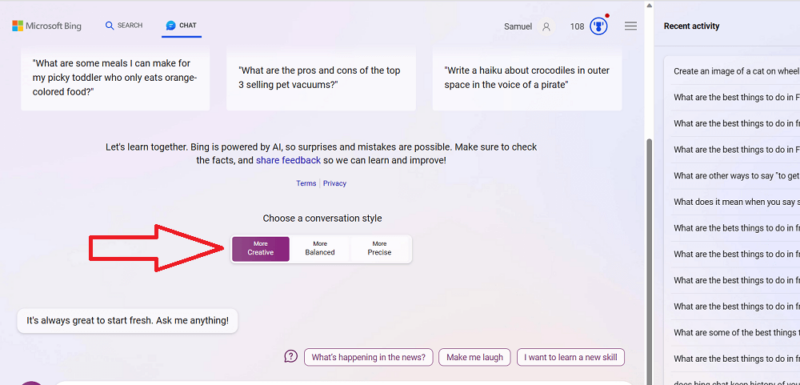Open recent activity "Create an image of a cat on wheel"

click(x=736, y=71)
